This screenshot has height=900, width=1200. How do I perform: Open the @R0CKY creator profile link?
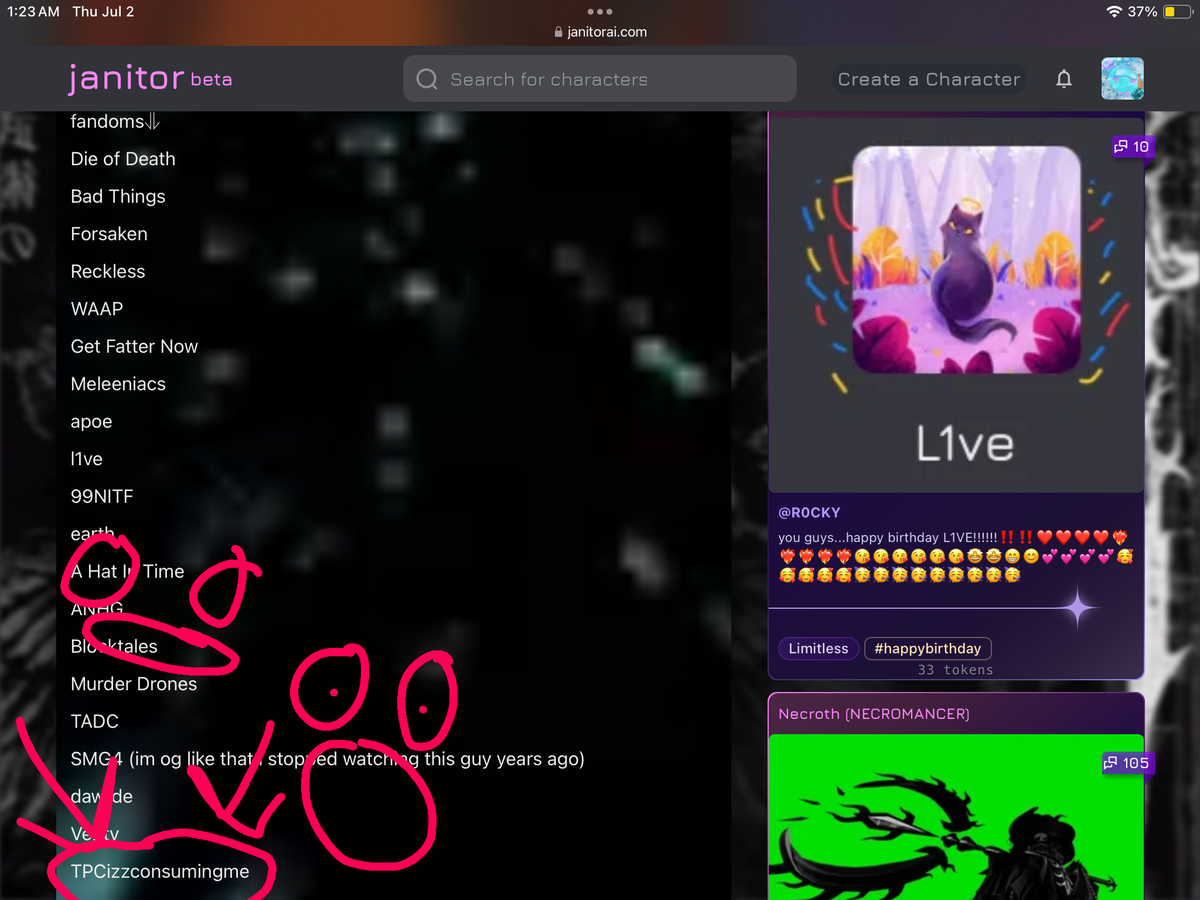(x=809, y=512)
